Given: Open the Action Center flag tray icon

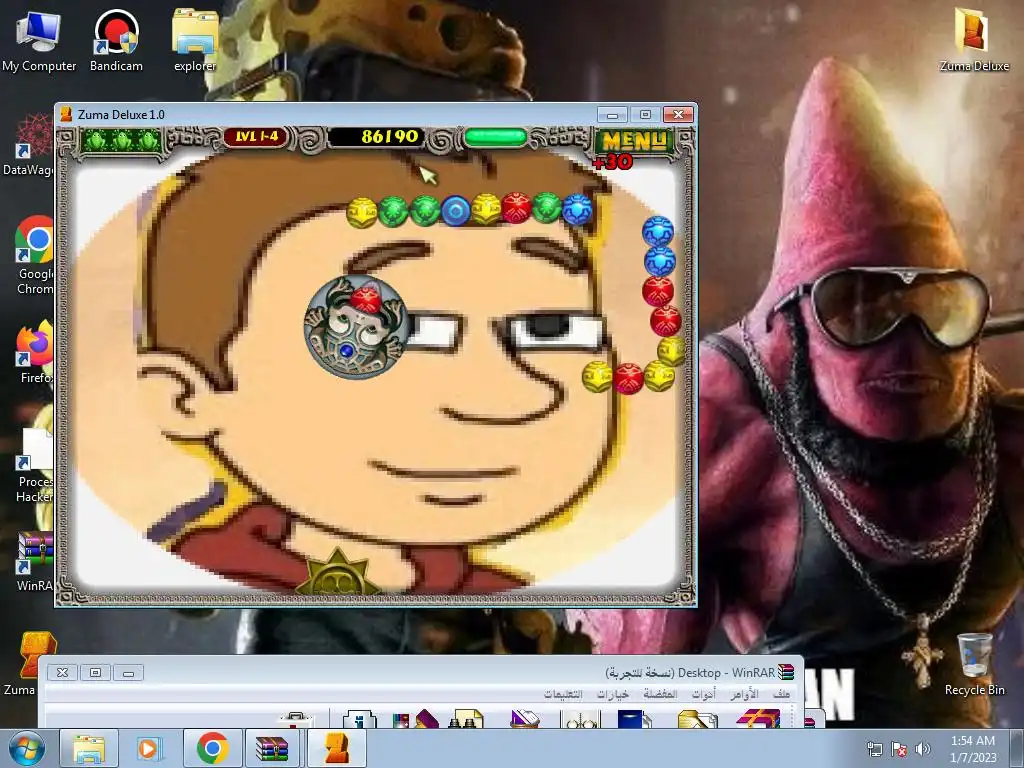Looking at the screenshot, I should tap(899, 749).
